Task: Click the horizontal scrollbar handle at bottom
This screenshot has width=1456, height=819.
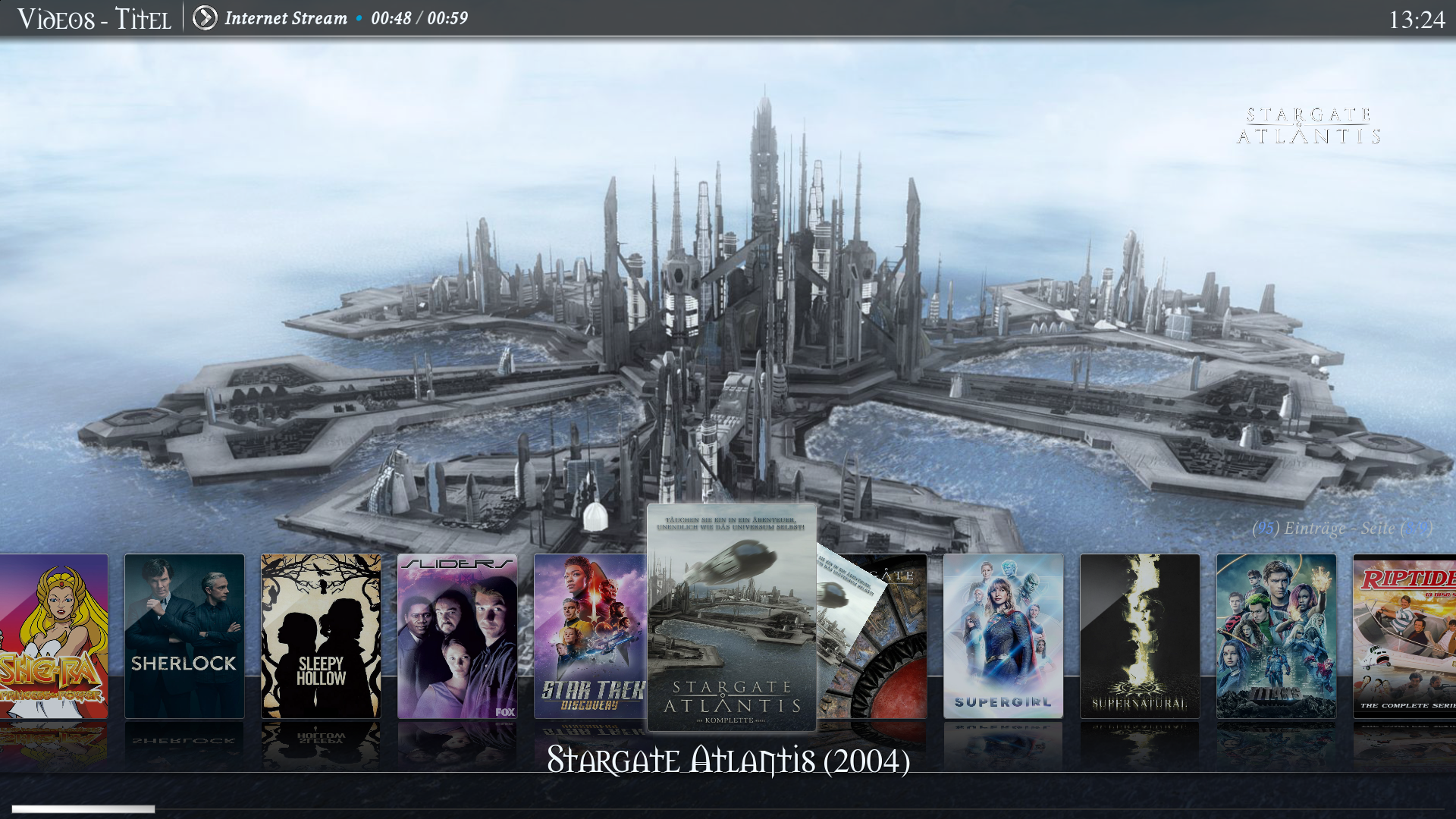Action: (83, 809)
